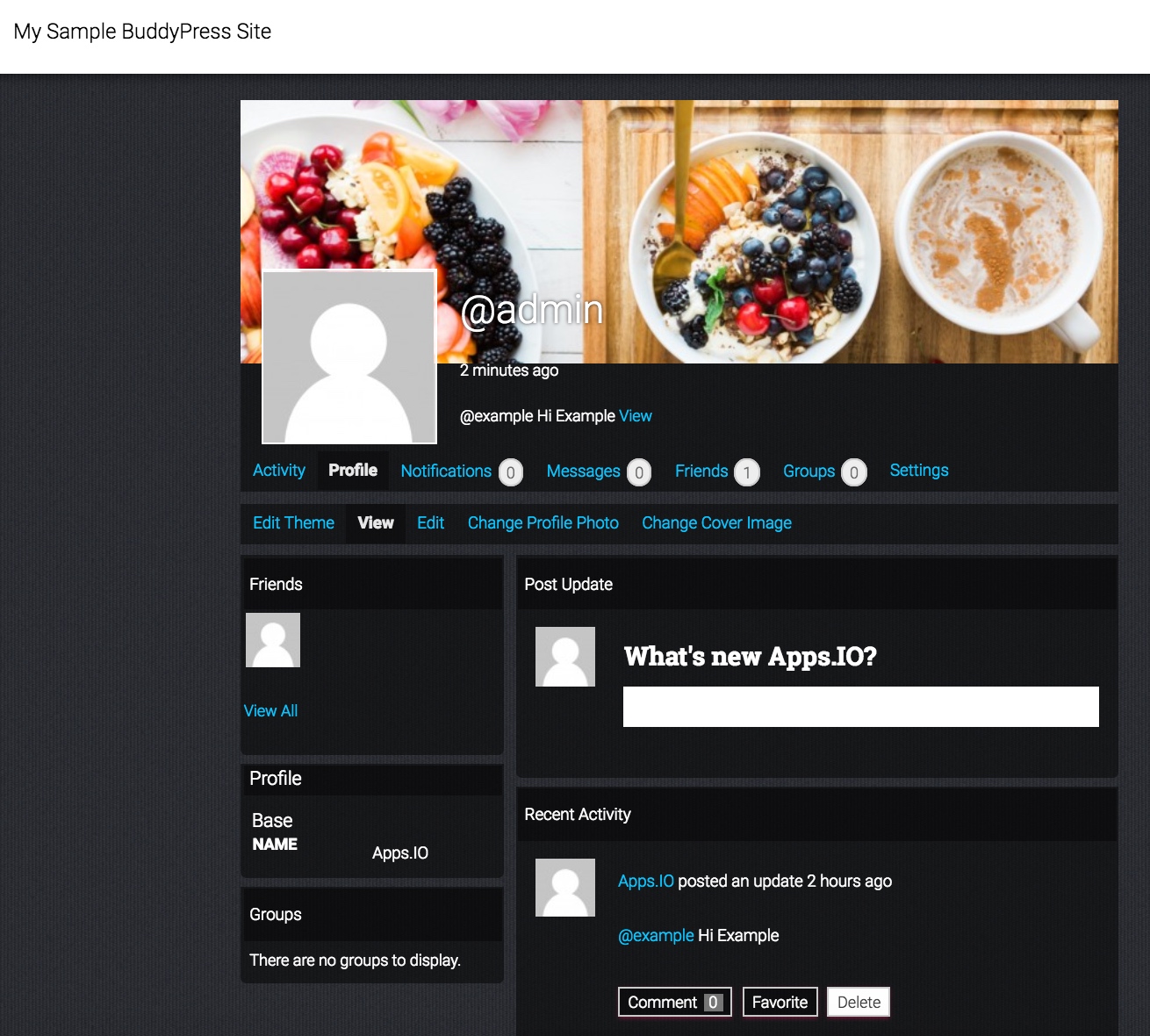
Task: Open Change Profile Photo
Action: click(x=543, y=523)
